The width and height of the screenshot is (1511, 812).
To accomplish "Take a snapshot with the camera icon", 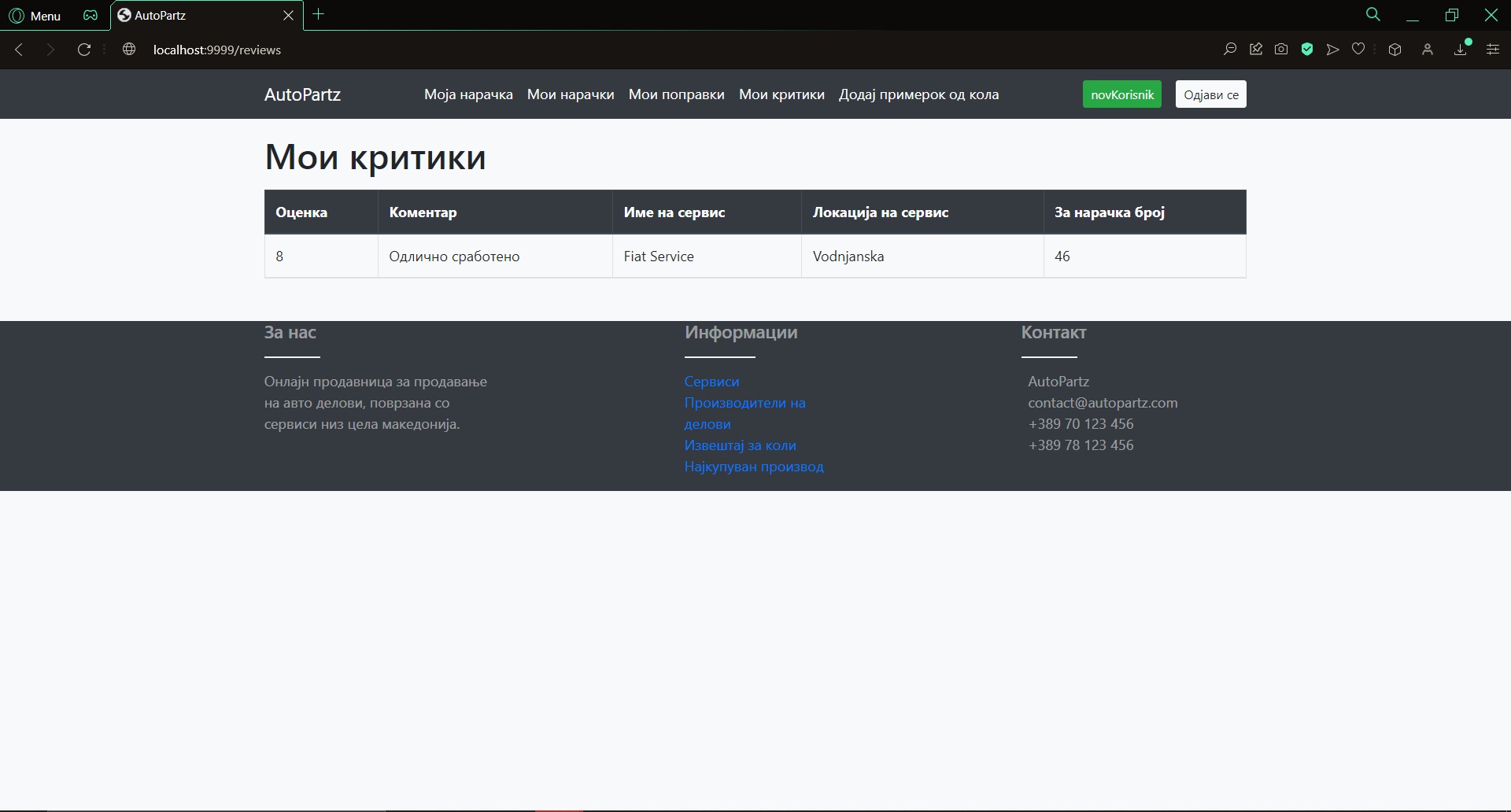I will coord(1281,50).
